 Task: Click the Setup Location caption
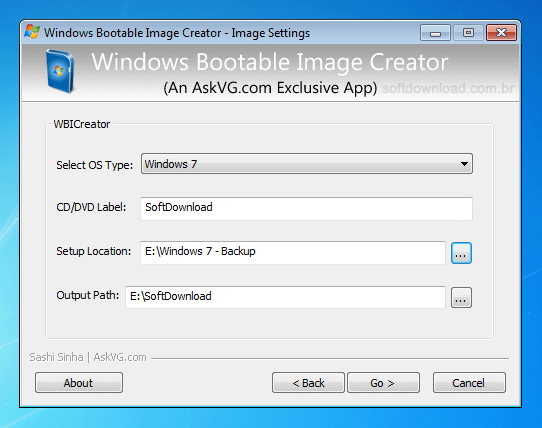[x=94, y=251]
